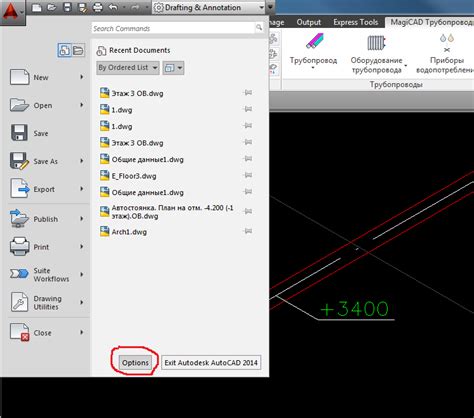The height and width of the screenshot is (418, 474).
Task: Open the Трубопровод dropdown arrow
Action: click(x=313, y=68)
